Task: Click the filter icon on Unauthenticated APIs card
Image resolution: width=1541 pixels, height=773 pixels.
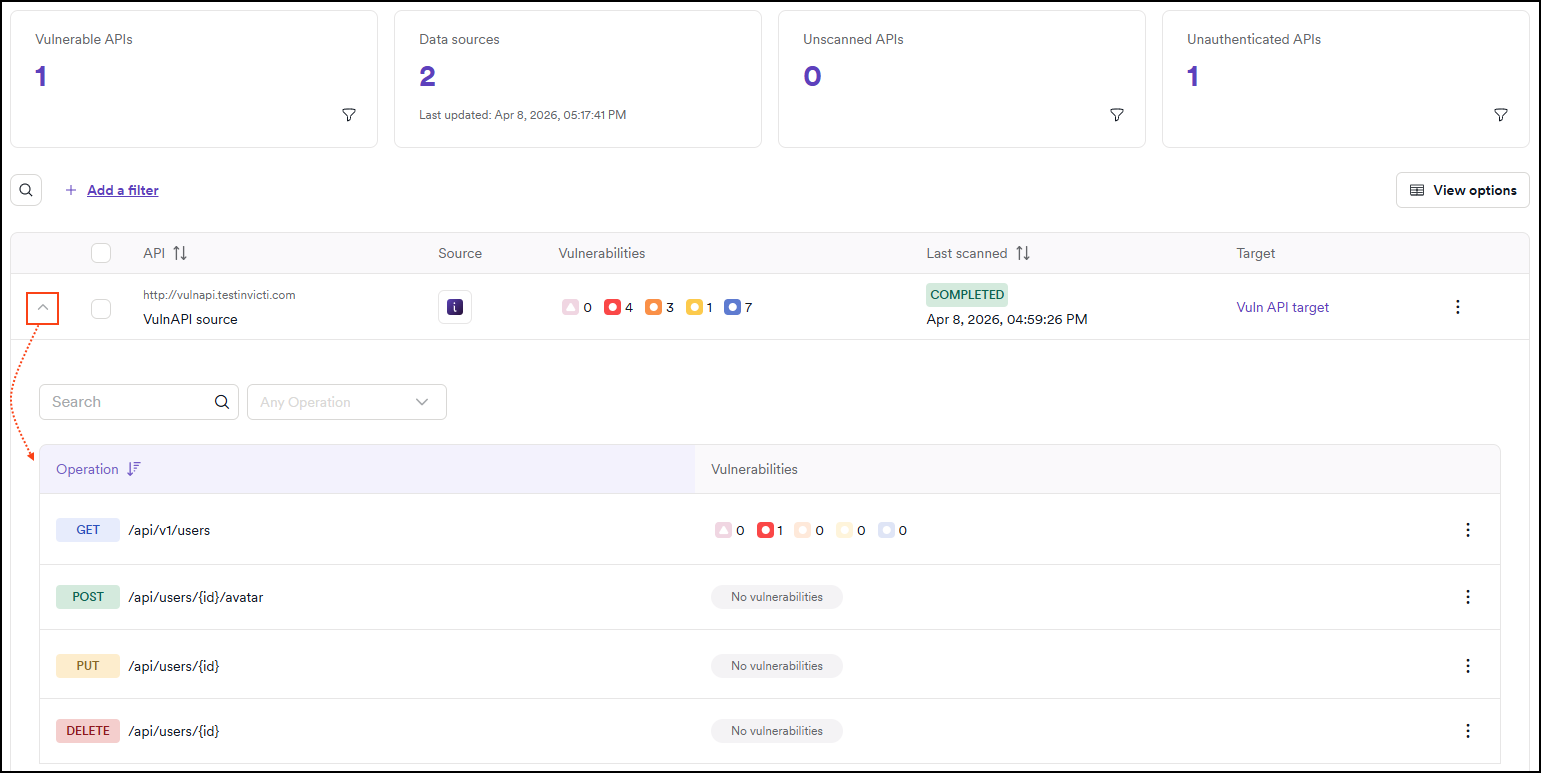Action: pos(1500,116)
